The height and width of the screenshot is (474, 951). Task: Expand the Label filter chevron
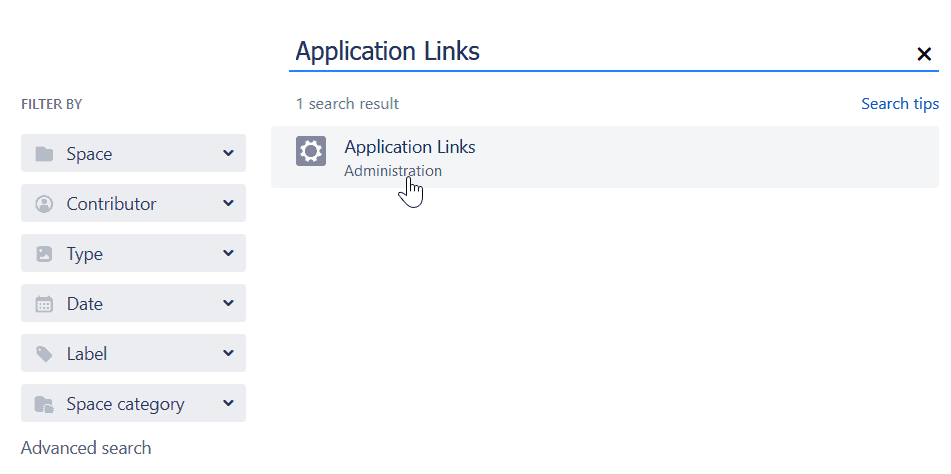click(x=228, y=354)
